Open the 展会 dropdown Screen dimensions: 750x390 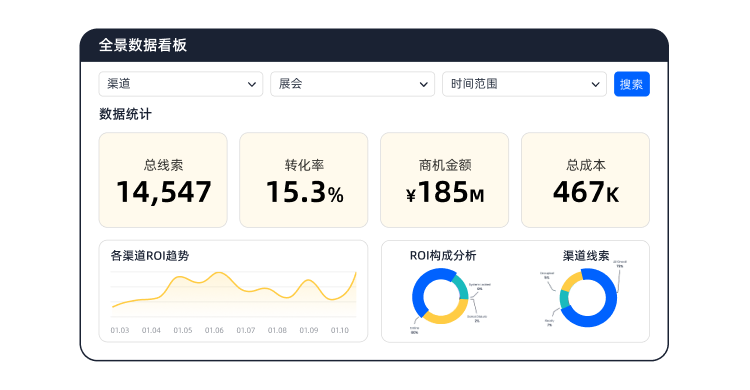353,84
